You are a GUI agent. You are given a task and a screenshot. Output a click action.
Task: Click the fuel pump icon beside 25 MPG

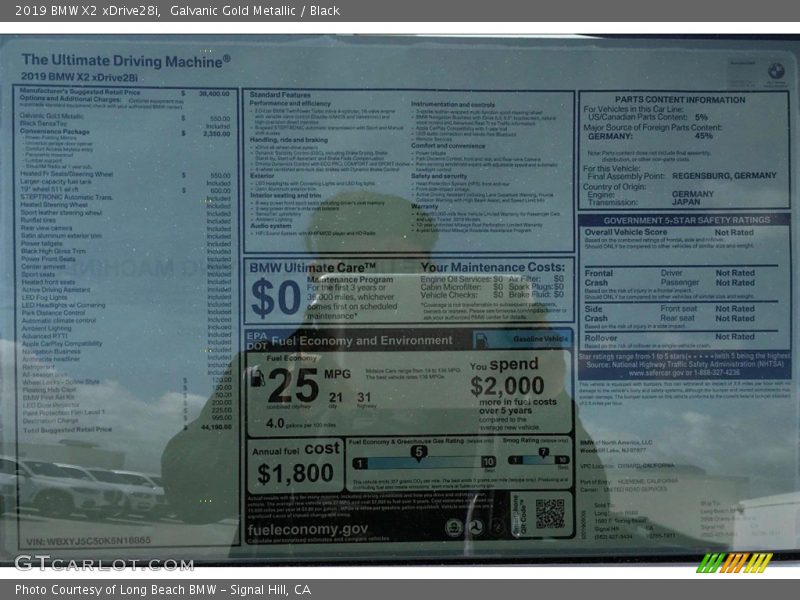(x=257, y=378)
